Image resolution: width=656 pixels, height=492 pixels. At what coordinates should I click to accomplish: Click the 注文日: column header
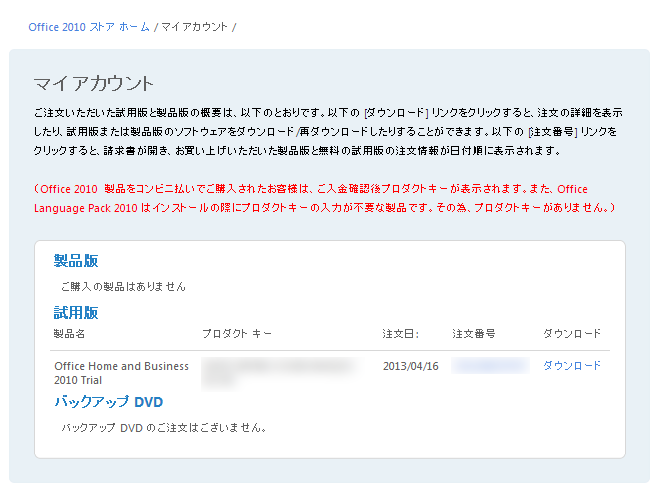(400, 334)
